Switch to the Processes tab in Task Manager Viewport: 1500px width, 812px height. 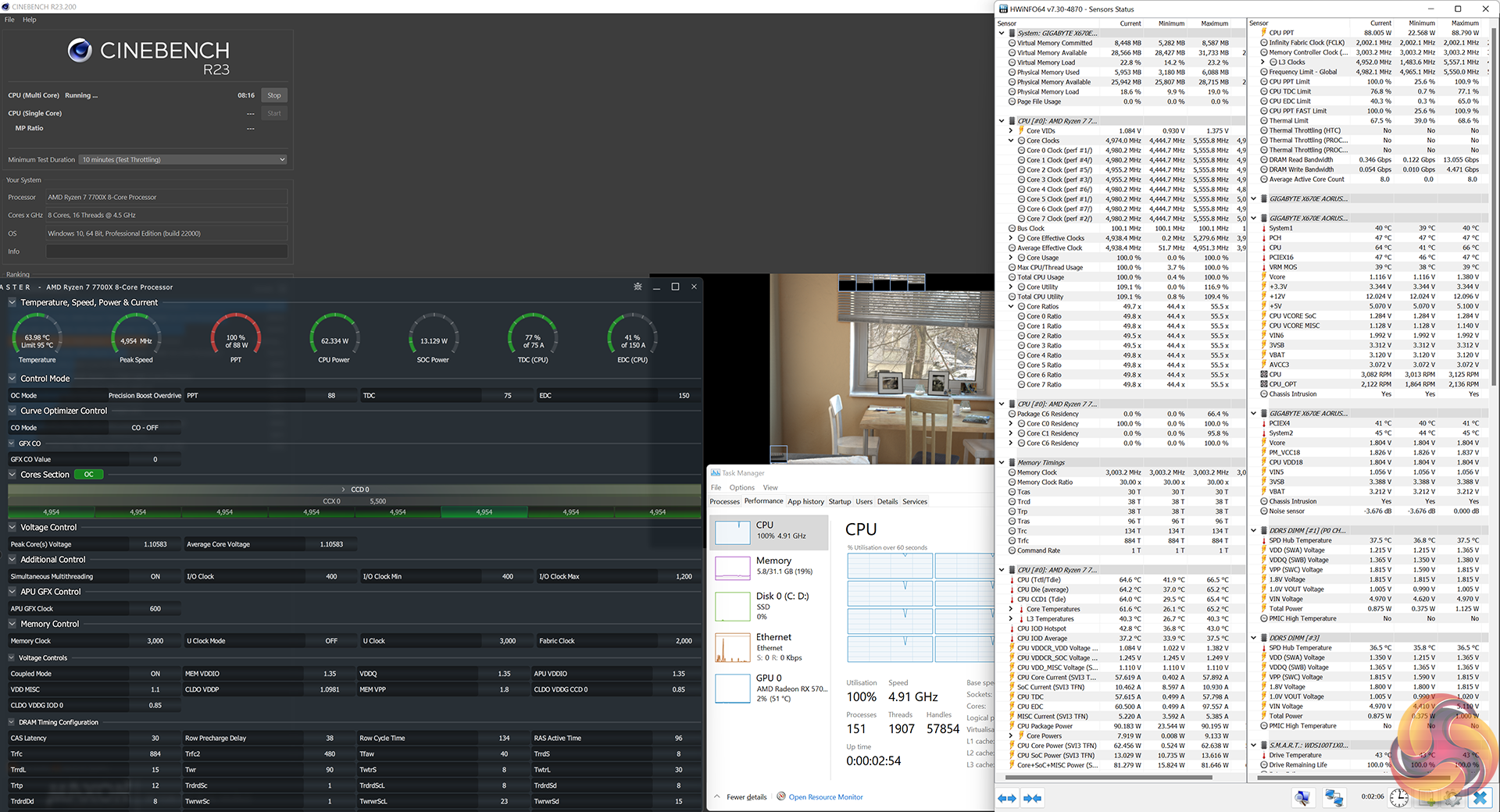724,501
